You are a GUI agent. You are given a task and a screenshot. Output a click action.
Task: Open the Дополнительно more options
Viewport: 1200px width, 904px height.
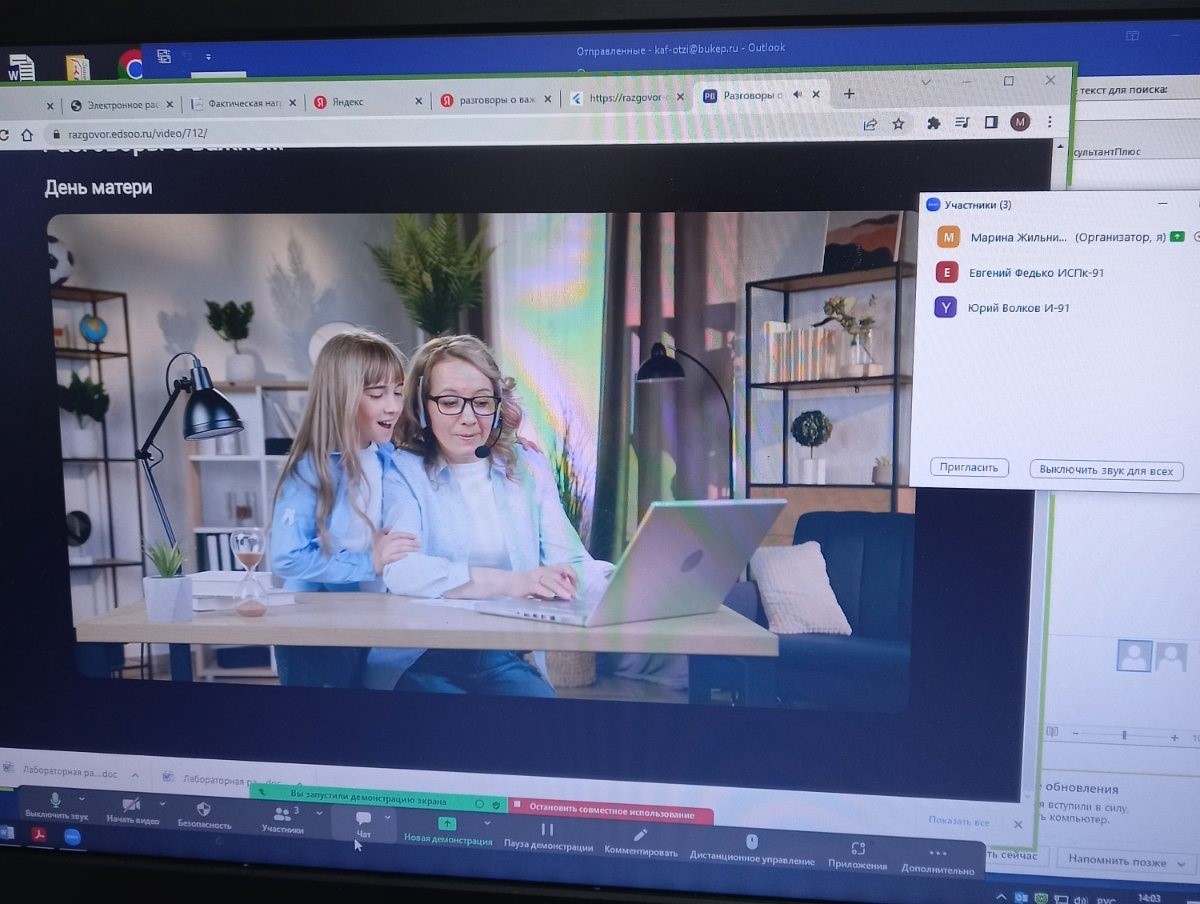[937, 860]
